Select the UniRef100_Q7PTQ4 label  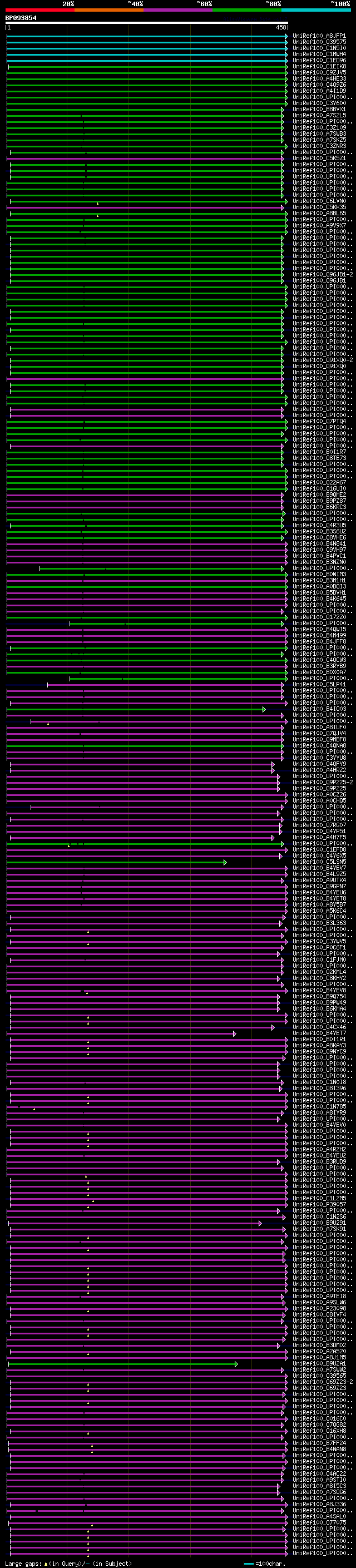coord(319,421)
